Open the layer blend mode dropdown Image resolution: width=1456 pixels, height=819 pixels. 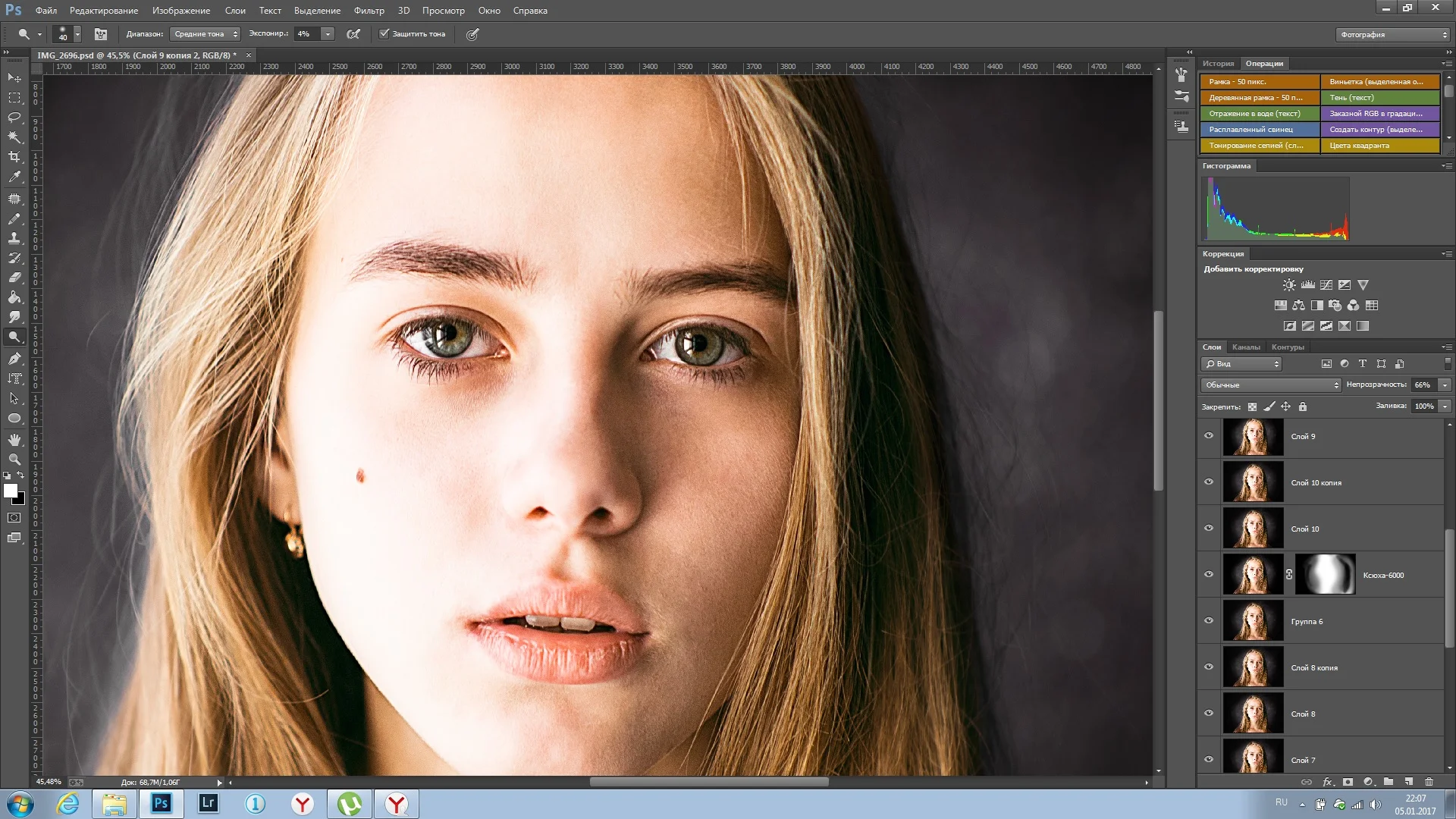[1270, 385]
